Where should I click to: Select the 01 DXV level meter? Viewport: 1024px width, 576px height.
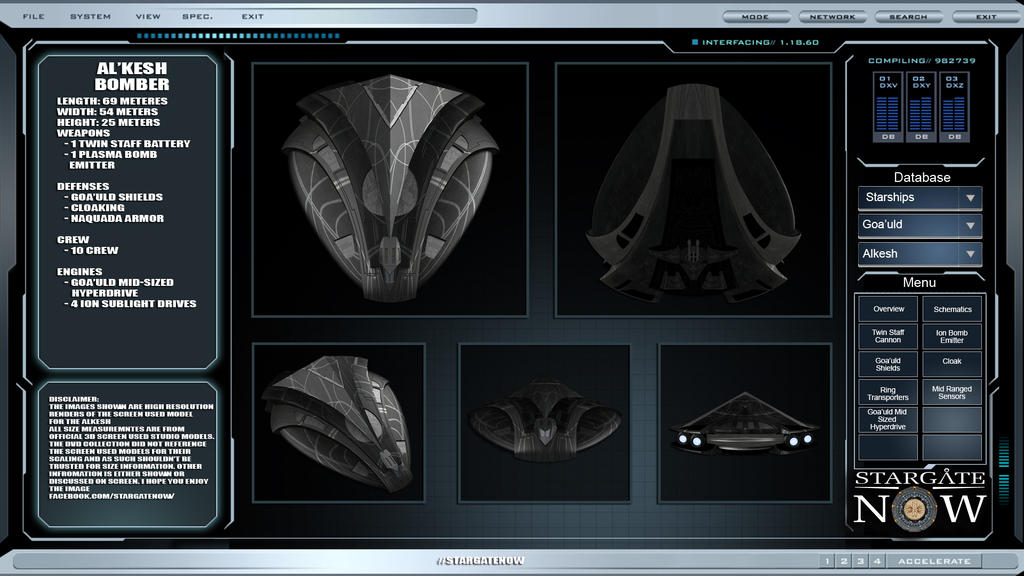point(888,107)
